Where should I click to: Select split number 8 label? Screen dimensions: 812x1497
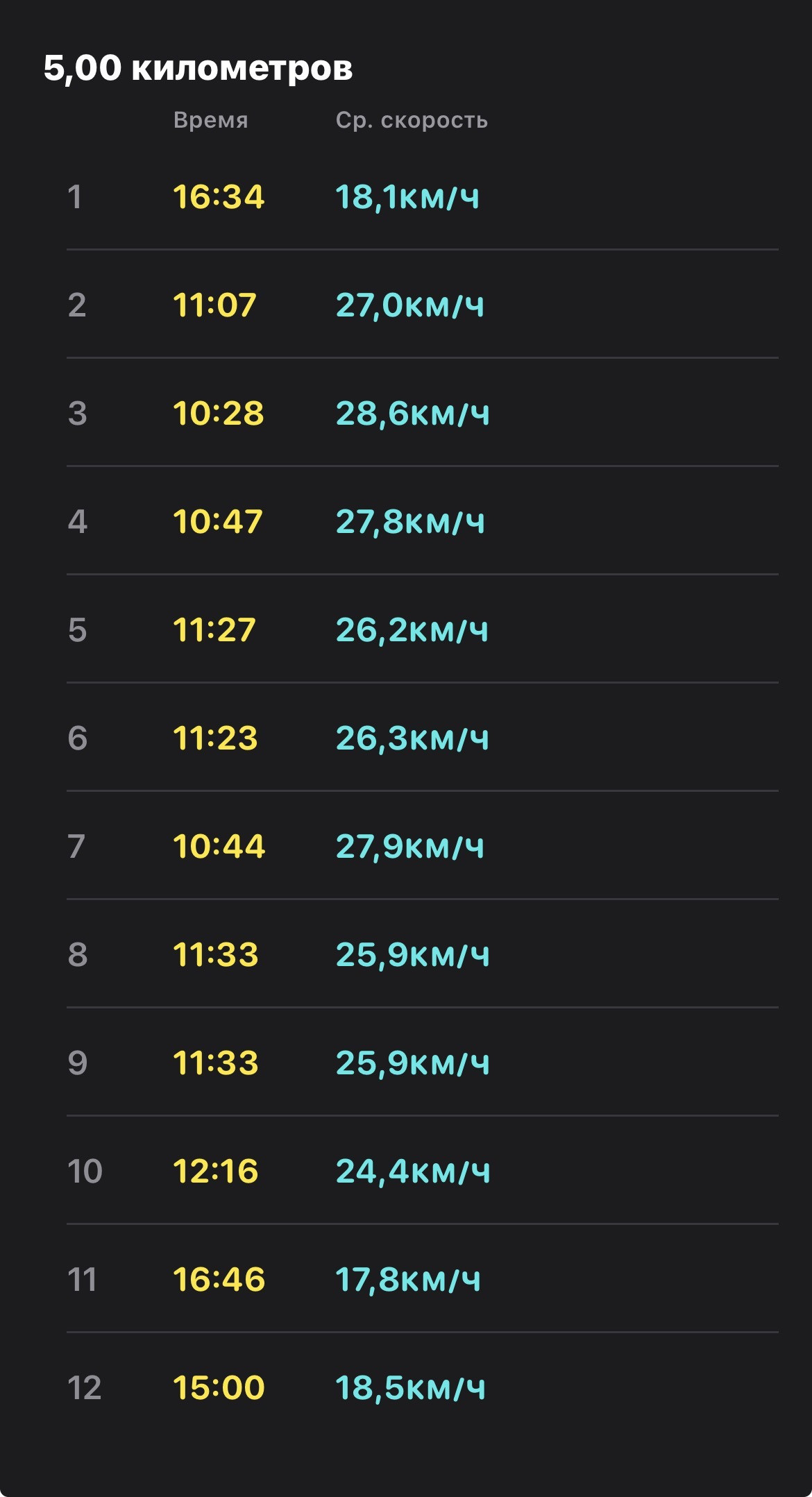[x=78, y=954]
